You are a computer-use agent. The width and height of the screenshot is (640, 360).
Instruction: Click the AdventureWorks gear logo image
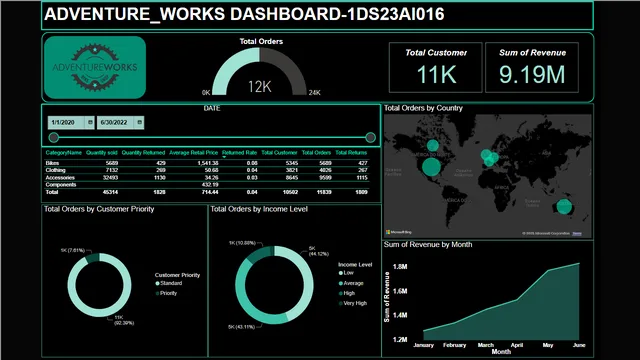(95, 67)
